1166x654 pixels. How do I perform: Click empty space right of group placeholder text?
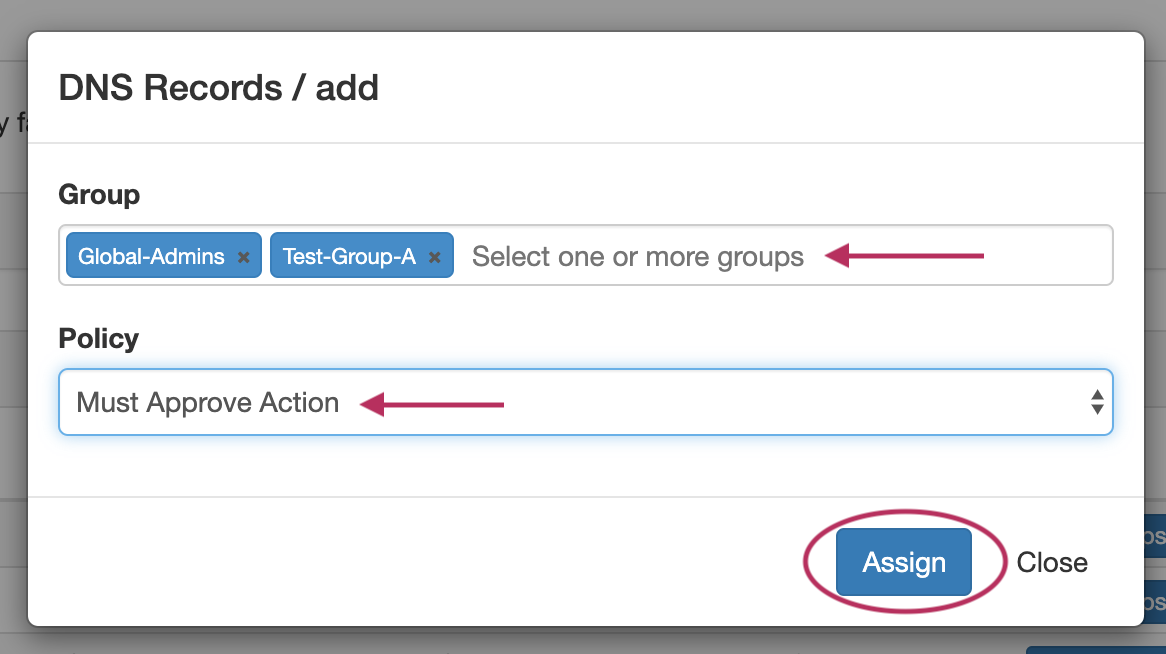tap(1050, 257)
